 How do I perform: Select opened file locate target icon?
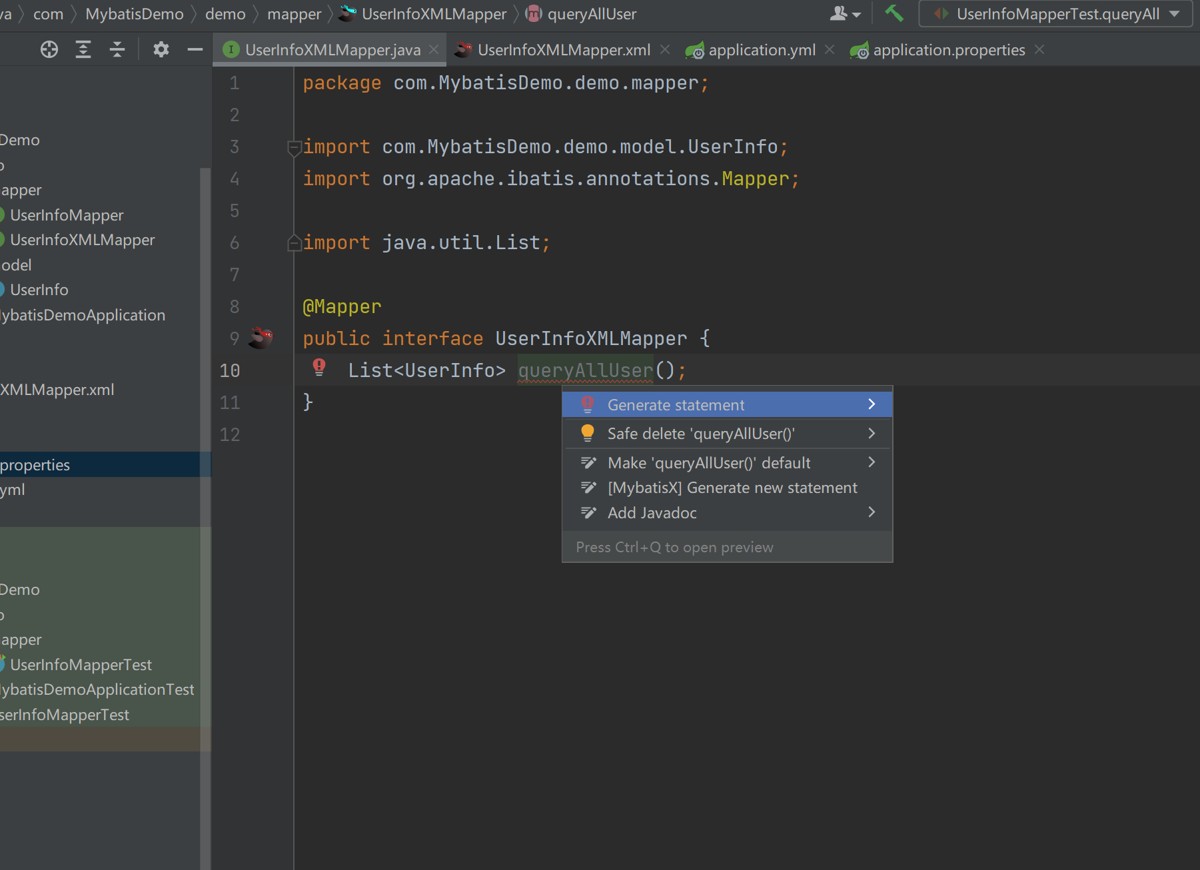pyautogui.click(x=49, y=50)
